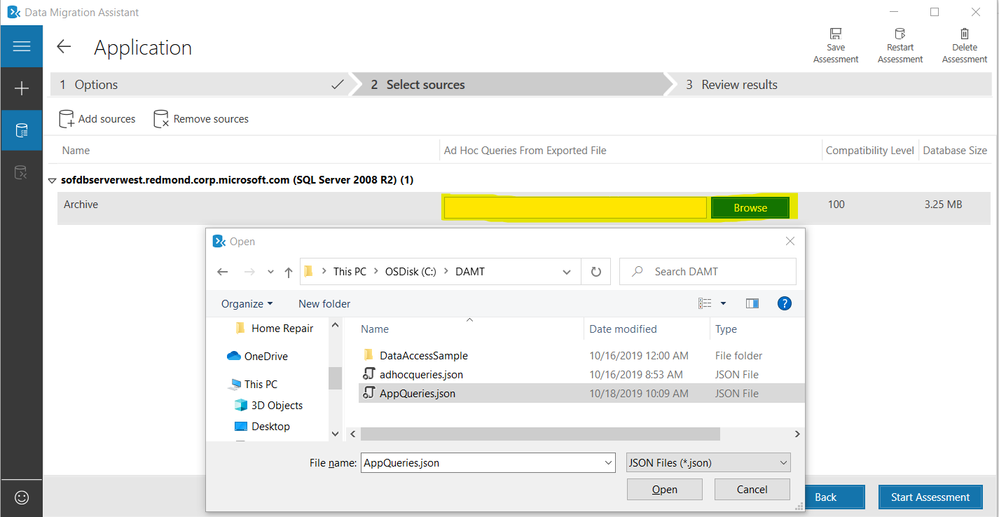Click DAMT in address breadcrumb
Image resolution: width=999 pixels, height=517 pixels.
tap(470, 272)
